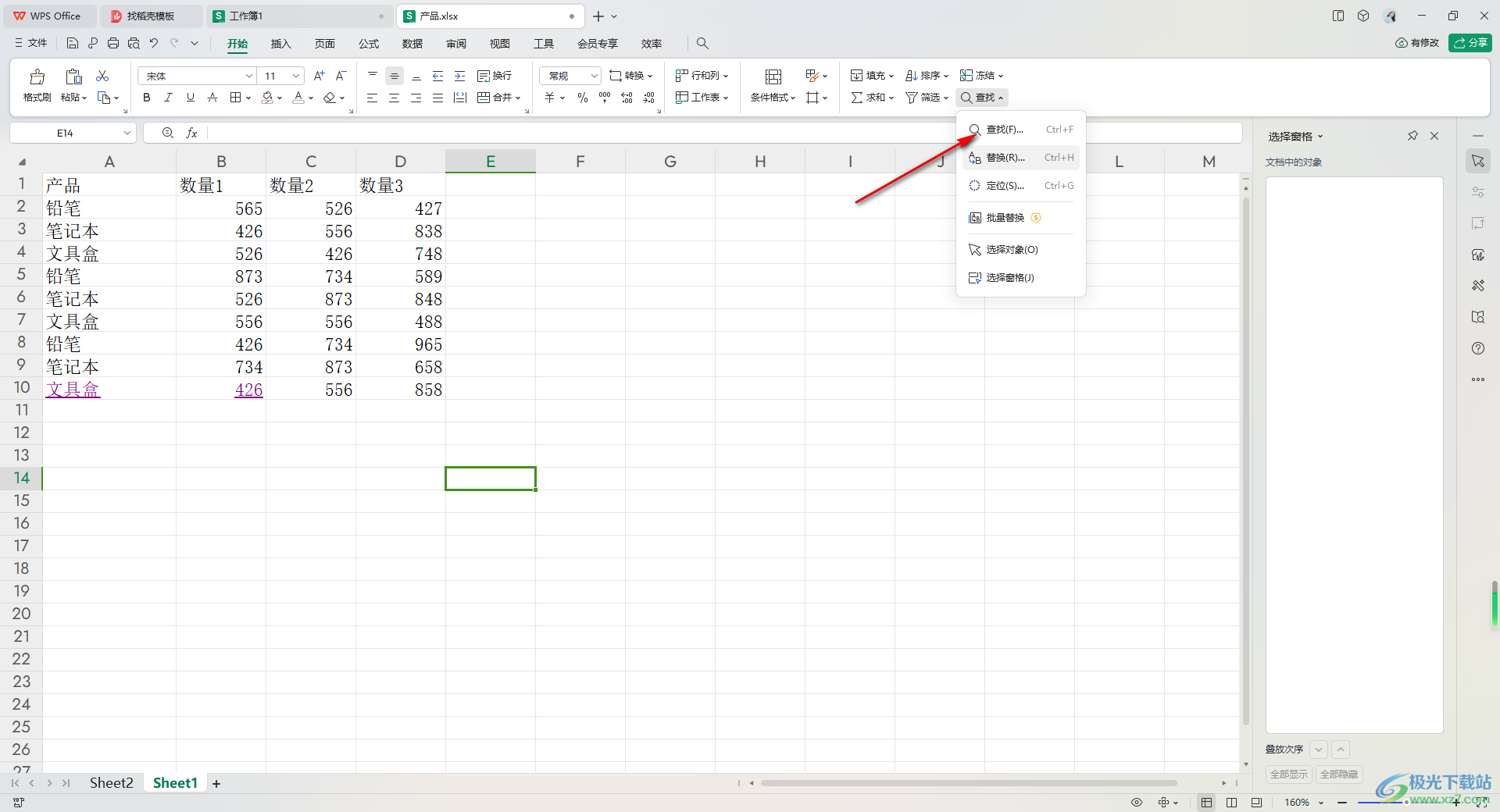Decrease font size with A- icon
Image resolution: width=1500 pixels, height=812 pixels.
pos(341,76)
